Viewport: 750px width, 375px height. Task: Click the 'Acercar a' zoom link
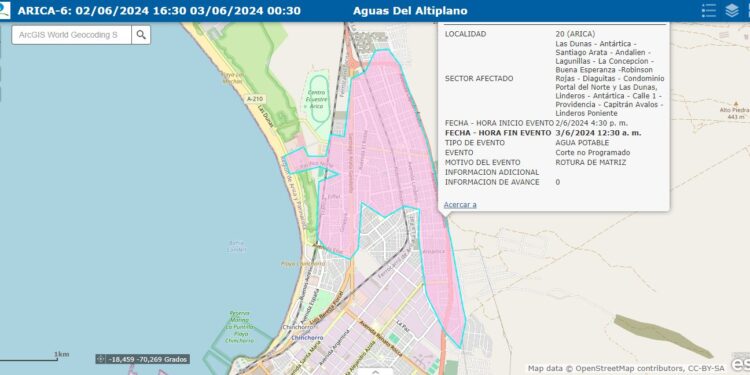pyautogui.click(x=460, y=205)
